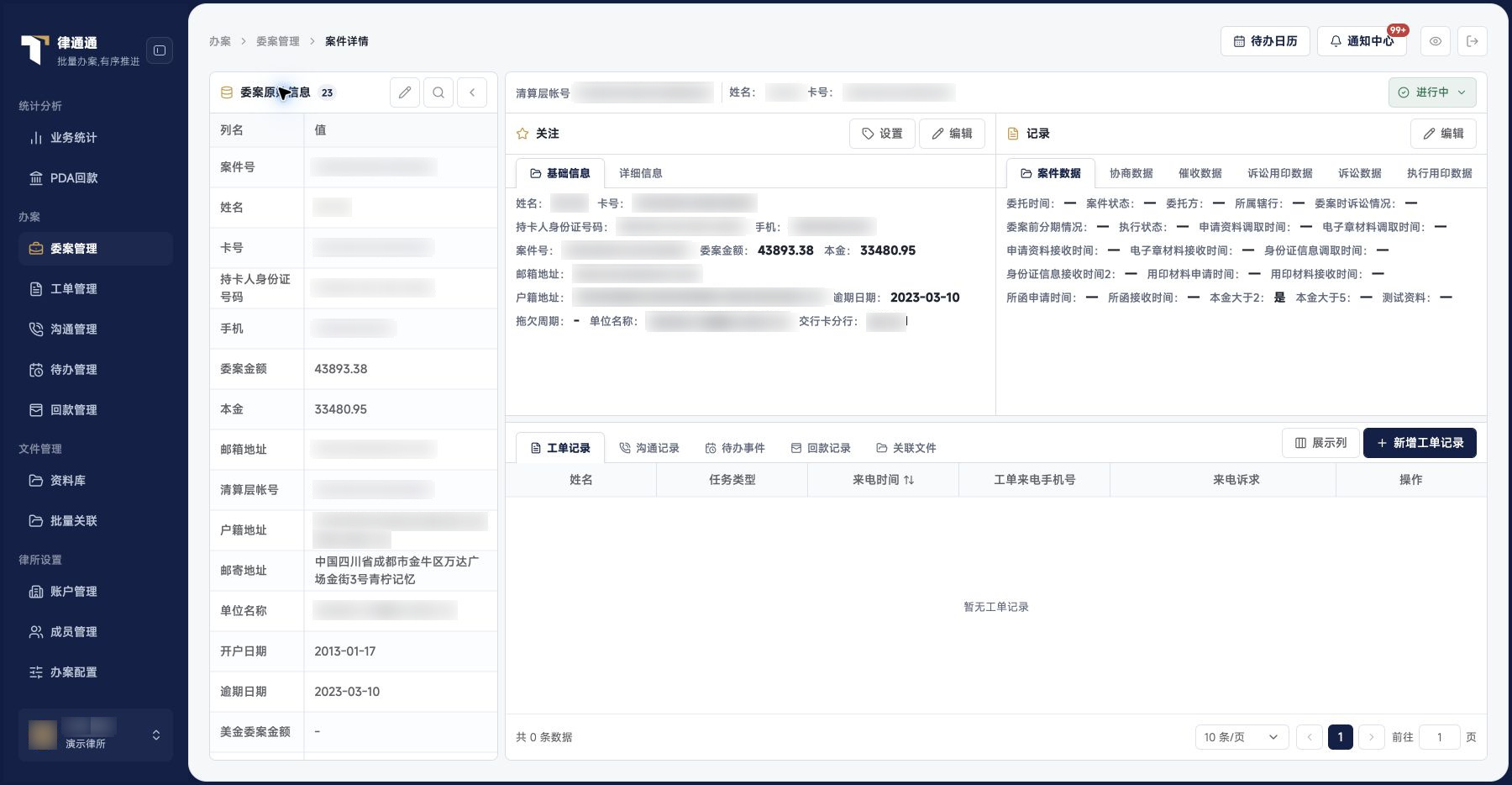Switch to the 诉讼用印数据 tab
This screenshot has width=1512, height=785.
[x=1280, y=173]
